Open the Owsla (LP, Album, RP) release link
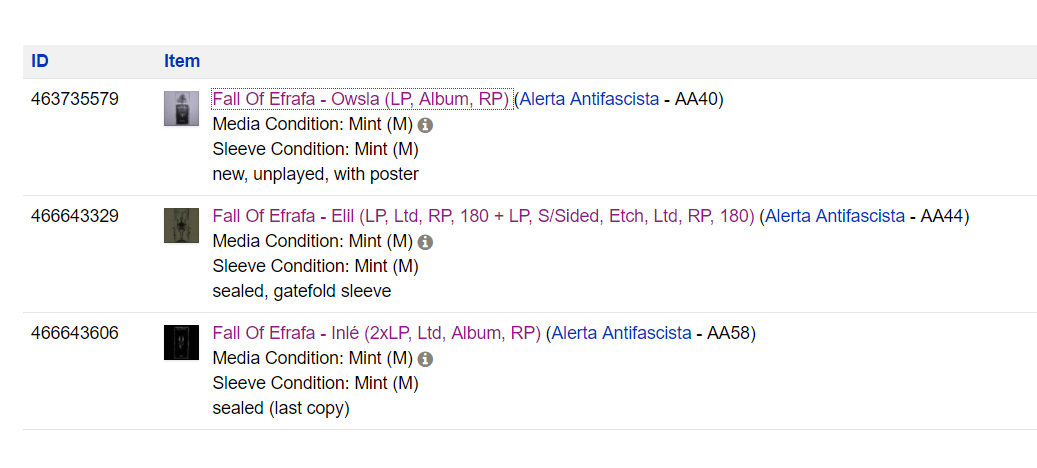 420,99
